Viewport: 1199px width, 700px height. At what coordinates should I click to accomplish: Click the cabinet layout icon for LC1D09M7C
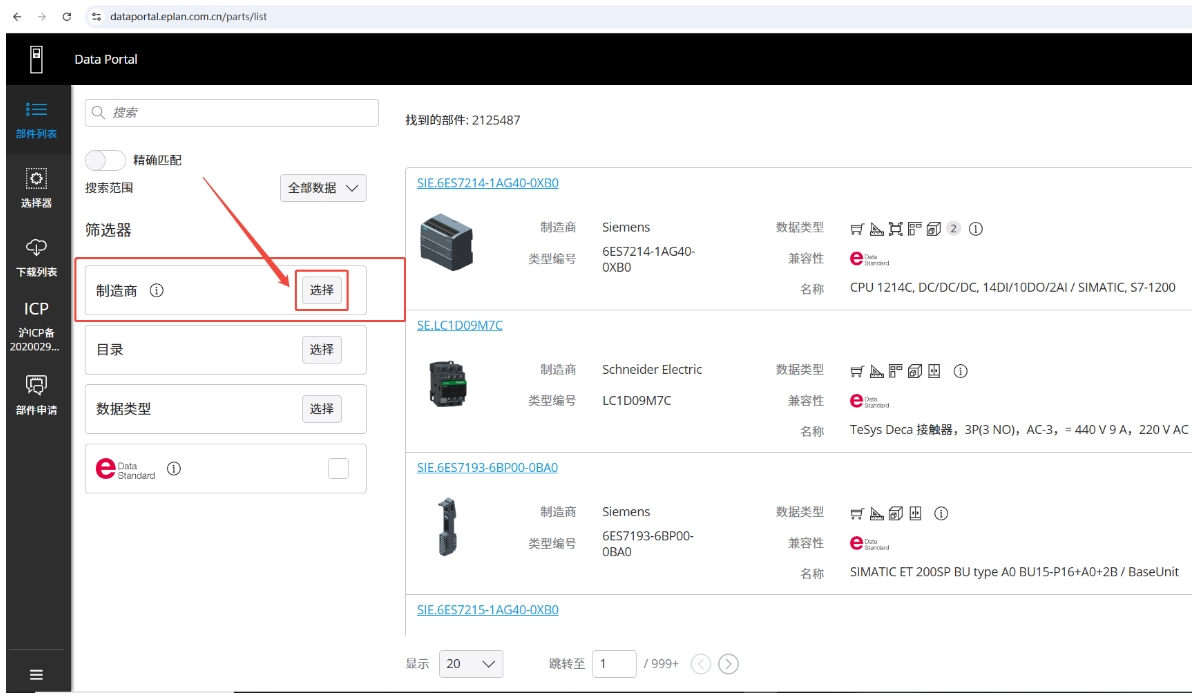click(x=934, y=371)
